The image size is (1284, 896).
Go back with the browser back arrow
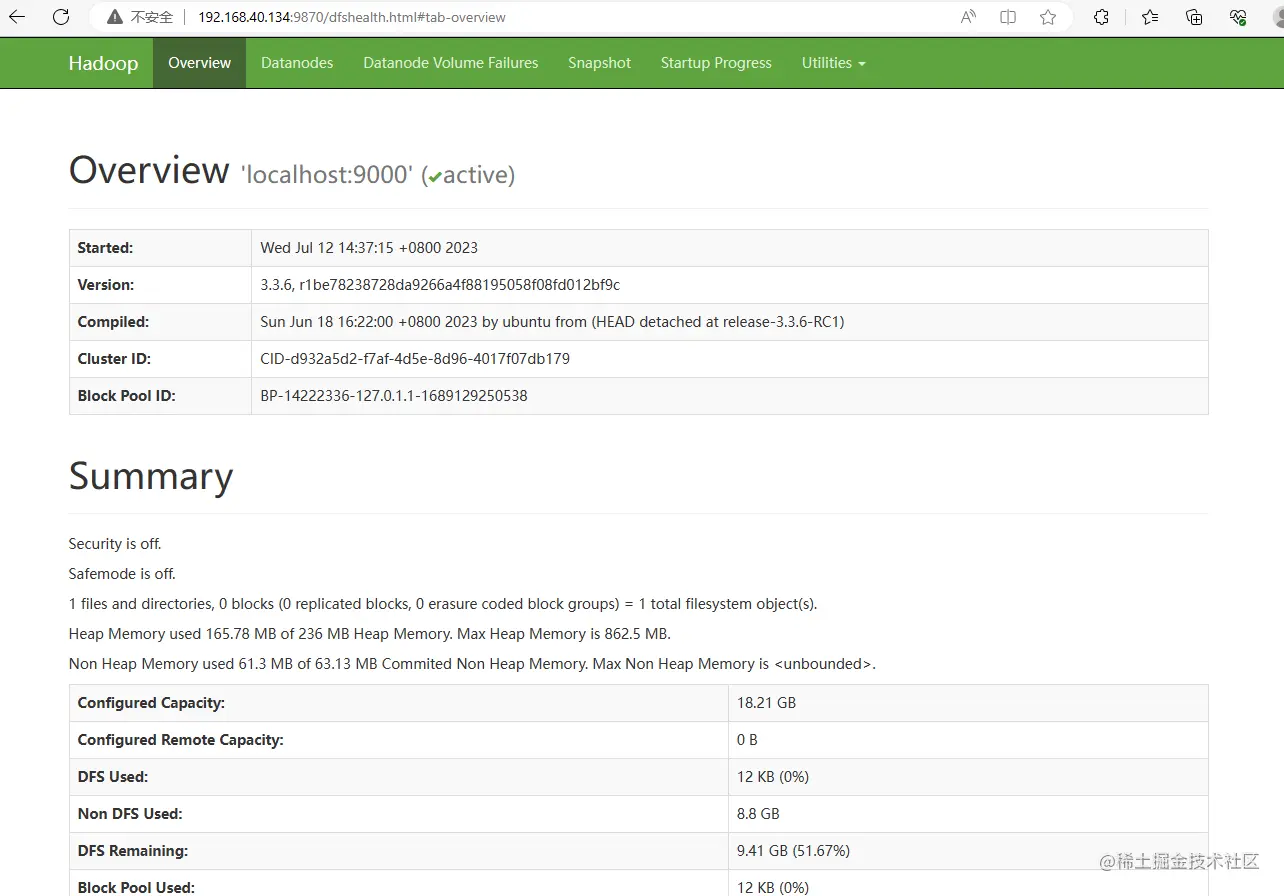click(17, 17)
